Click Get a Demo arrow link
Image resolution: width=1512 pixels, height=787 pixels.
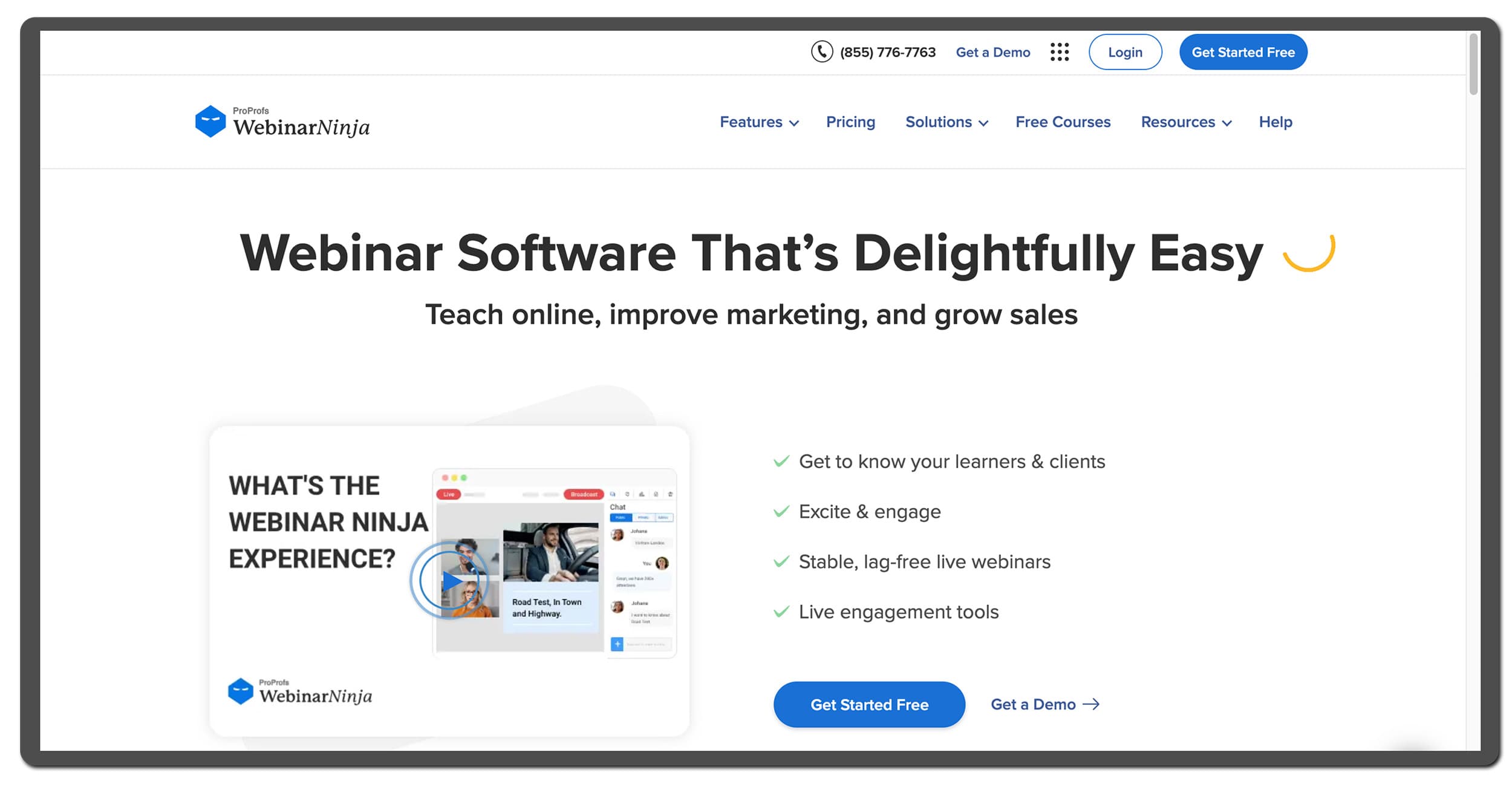[x=1043, y=704]
